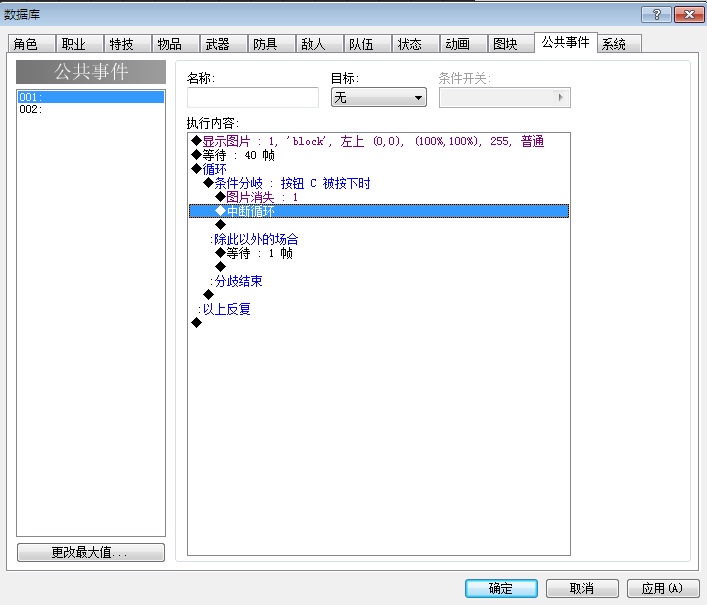Viewport: 707px width, 605px height.
Task: Click the help question mark button
Action: [x=656, y=14]
